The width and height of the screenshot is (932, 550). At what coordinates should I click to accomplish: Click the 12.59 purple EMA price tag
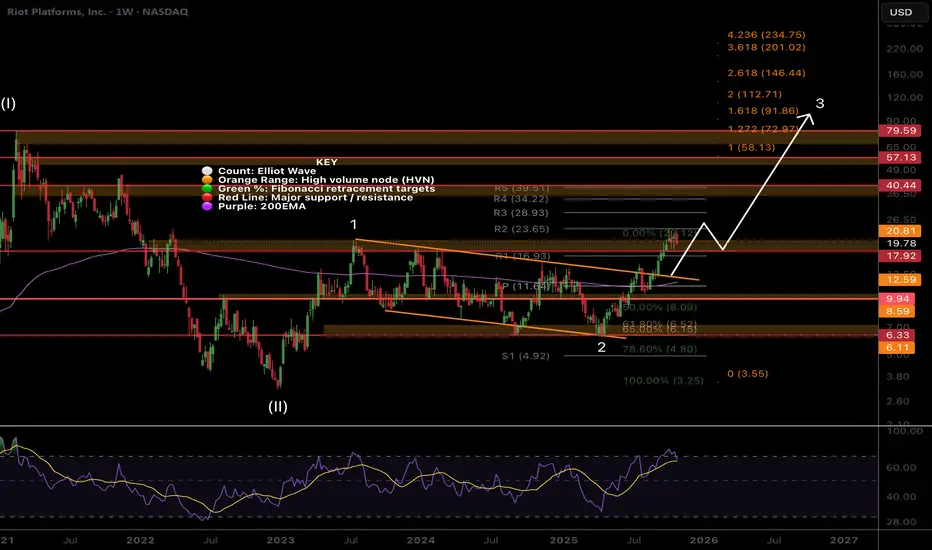click(895, 280)
